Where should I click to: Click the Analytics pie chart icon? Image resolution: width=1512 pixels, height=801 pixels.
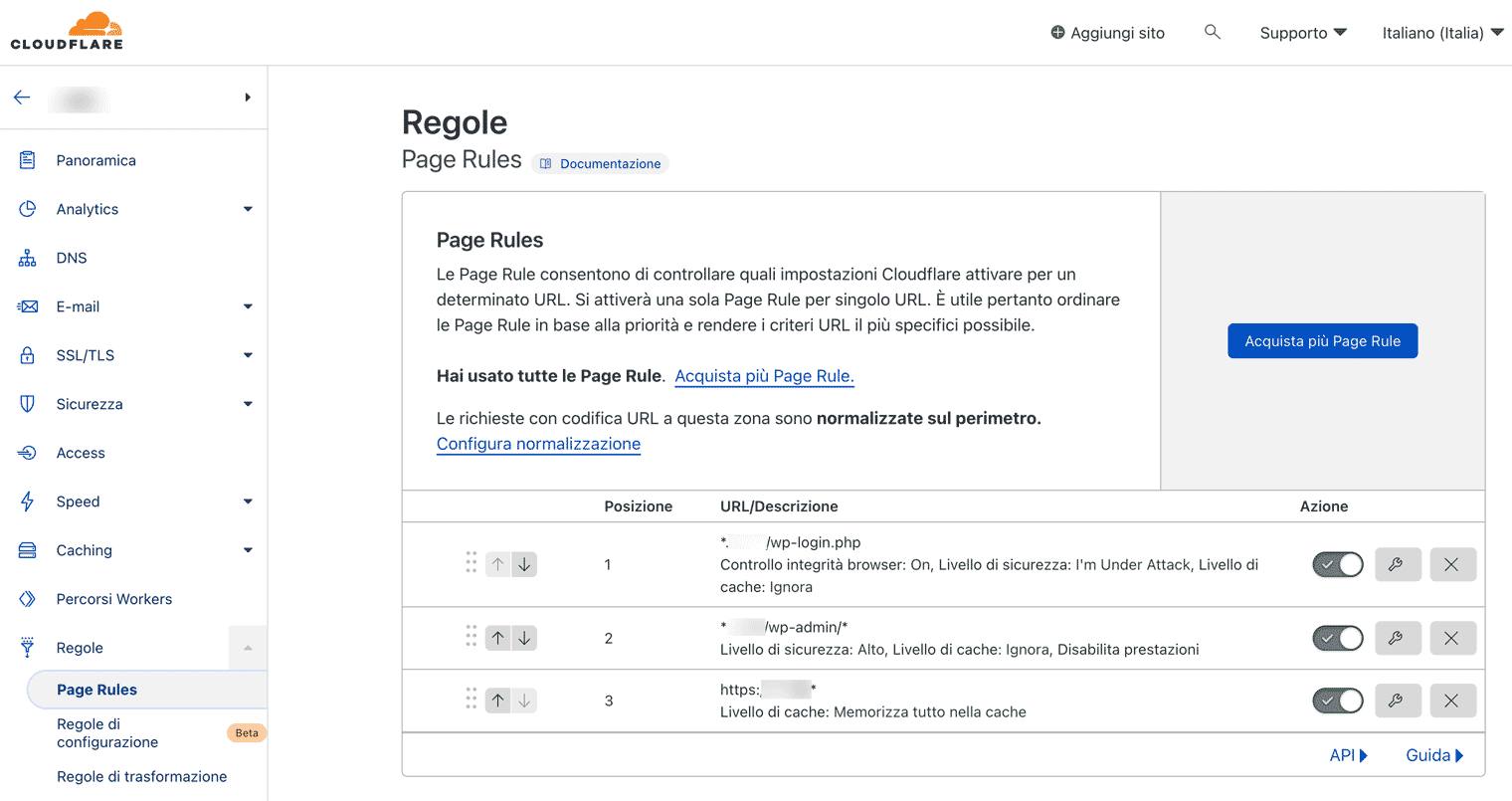(27, 209)
